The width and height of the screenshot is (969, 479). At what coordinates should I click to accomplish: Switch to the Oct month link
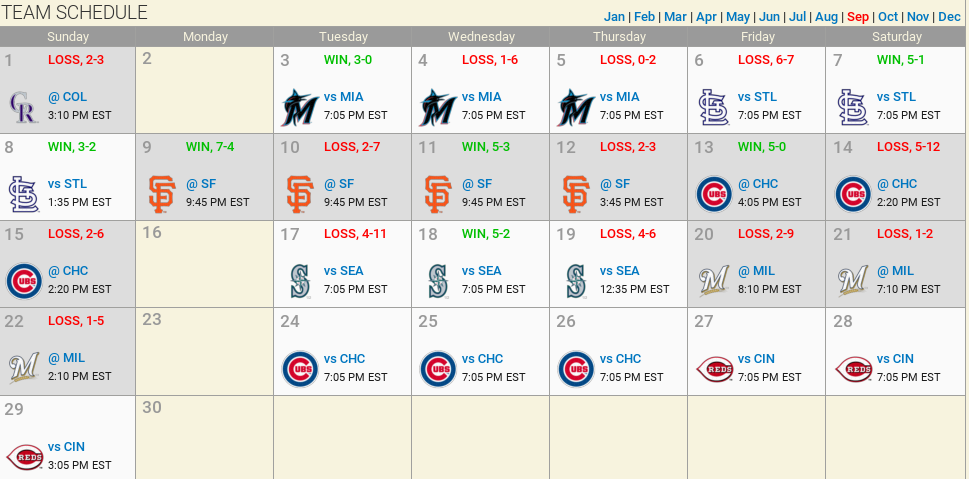point(888,17)
